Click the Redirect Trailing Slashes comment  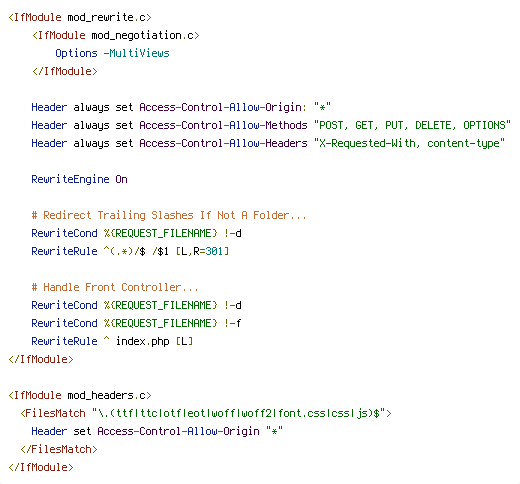pos(169,215)
